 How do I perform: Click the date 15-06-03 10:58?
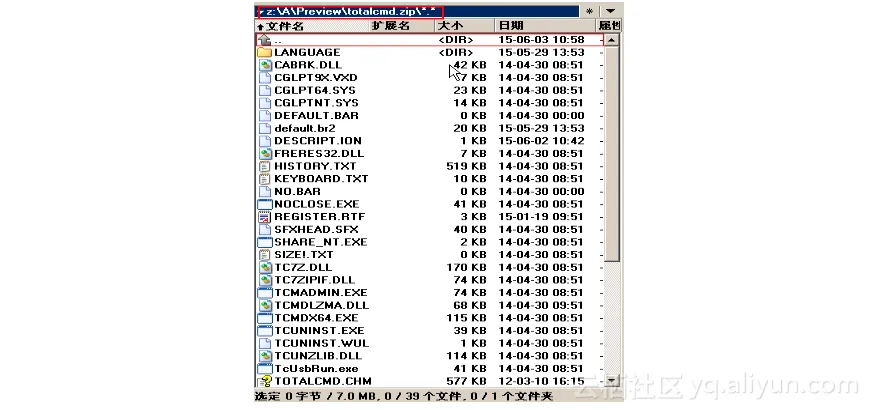pyautogui.click(x=541, y=40)
